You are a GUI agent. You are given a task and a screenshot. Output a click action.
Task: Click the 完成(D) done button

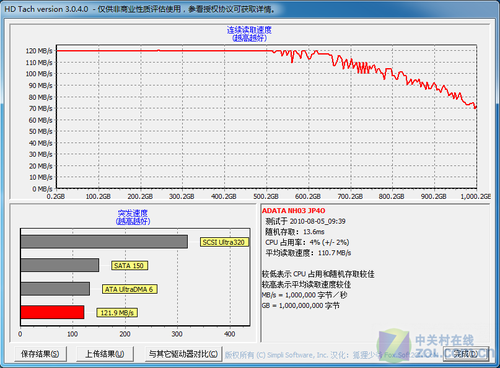466,353
